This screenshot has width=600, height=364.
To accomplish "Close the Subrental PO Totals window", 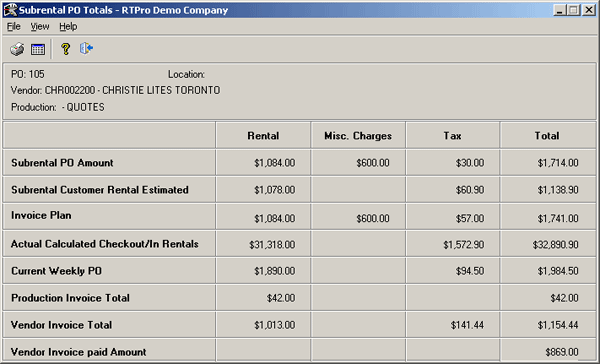I will click(589, 10).
